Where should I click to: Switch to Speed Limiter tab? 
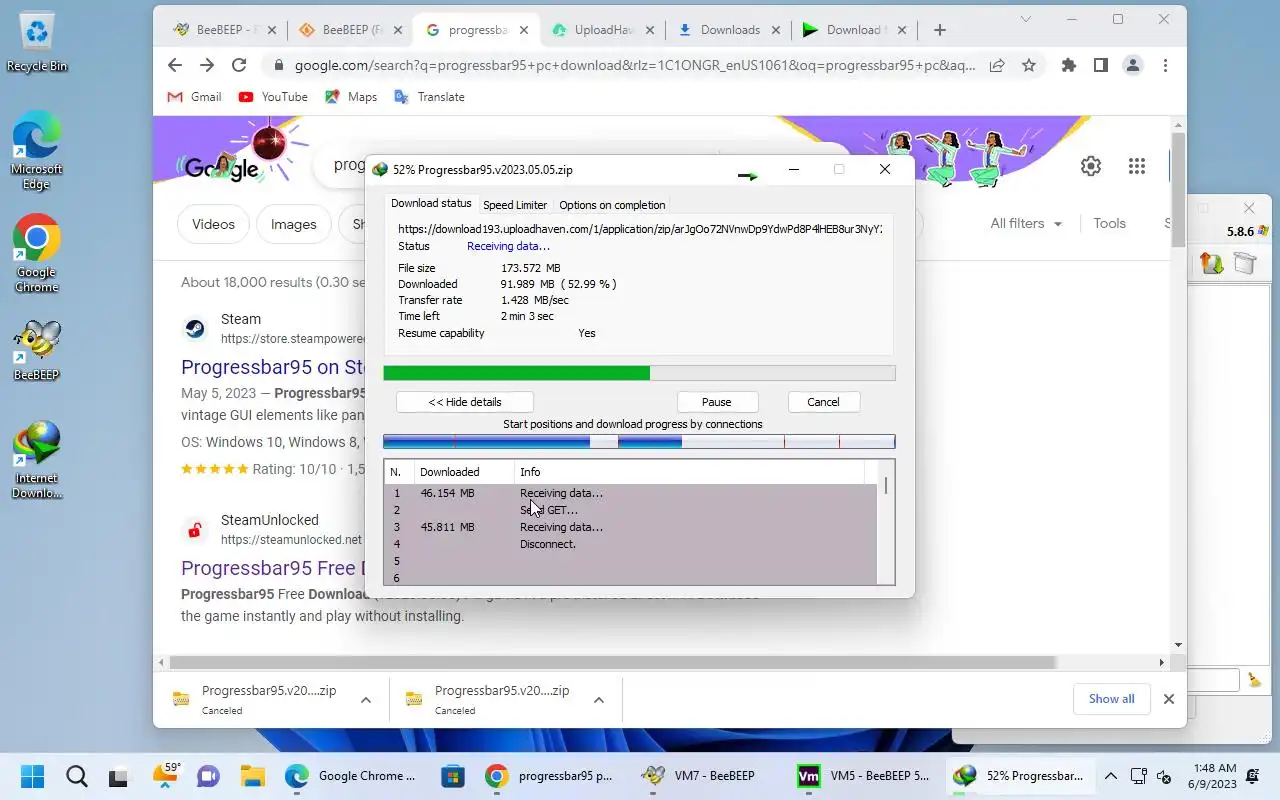515,205
